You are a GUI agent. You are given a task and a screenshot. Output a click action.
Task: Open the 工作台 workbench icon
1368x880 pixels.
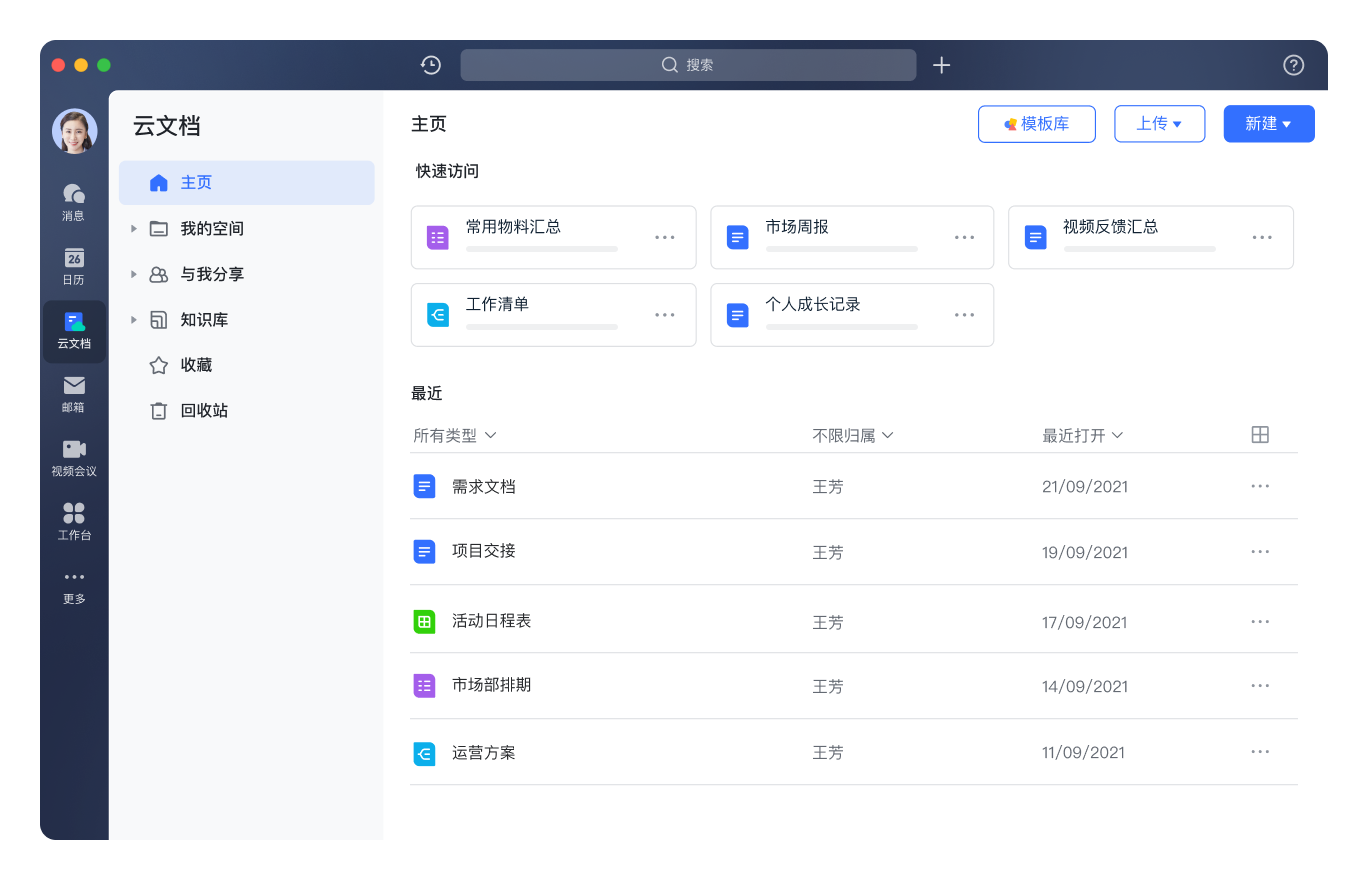[74, 521]
